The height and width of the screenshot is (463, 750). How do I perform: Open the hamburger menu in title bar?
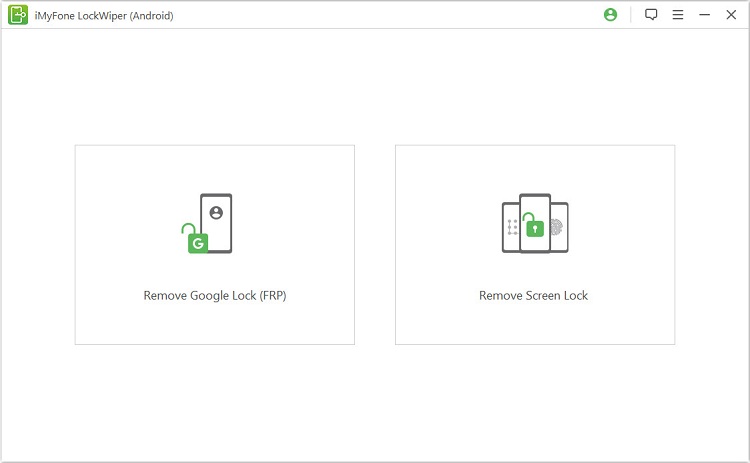pyautogui.click(x=678, y=15)
